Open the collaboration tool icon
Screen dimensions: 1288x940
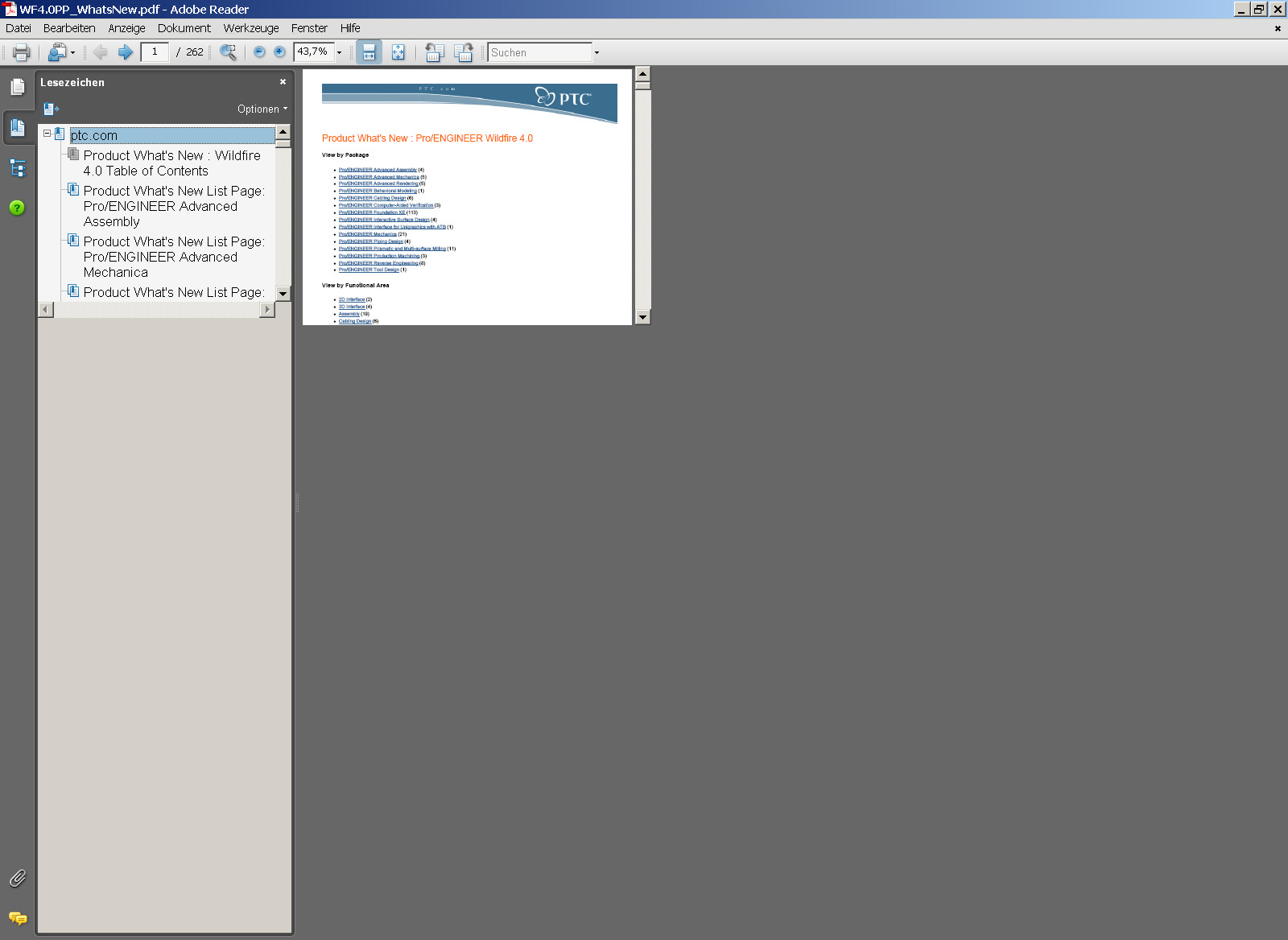(x=56, y=52)
